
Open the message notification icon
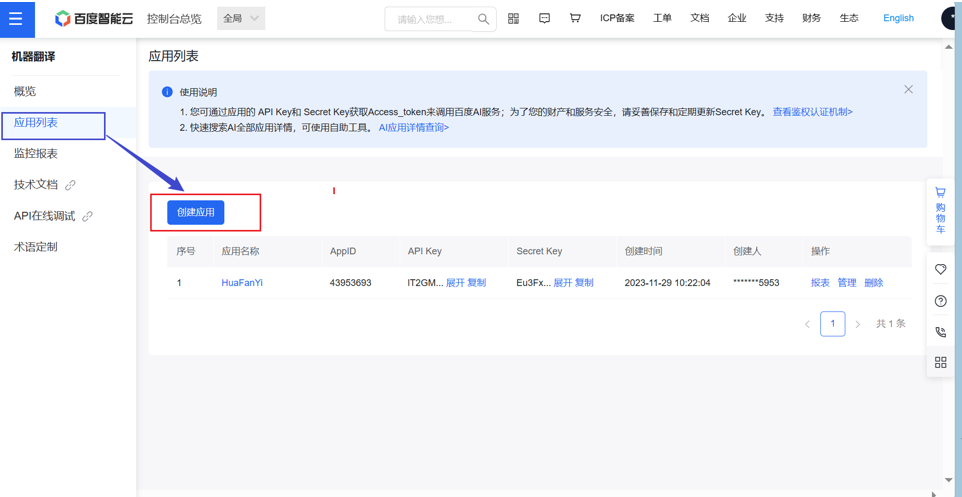pos(544,18)
